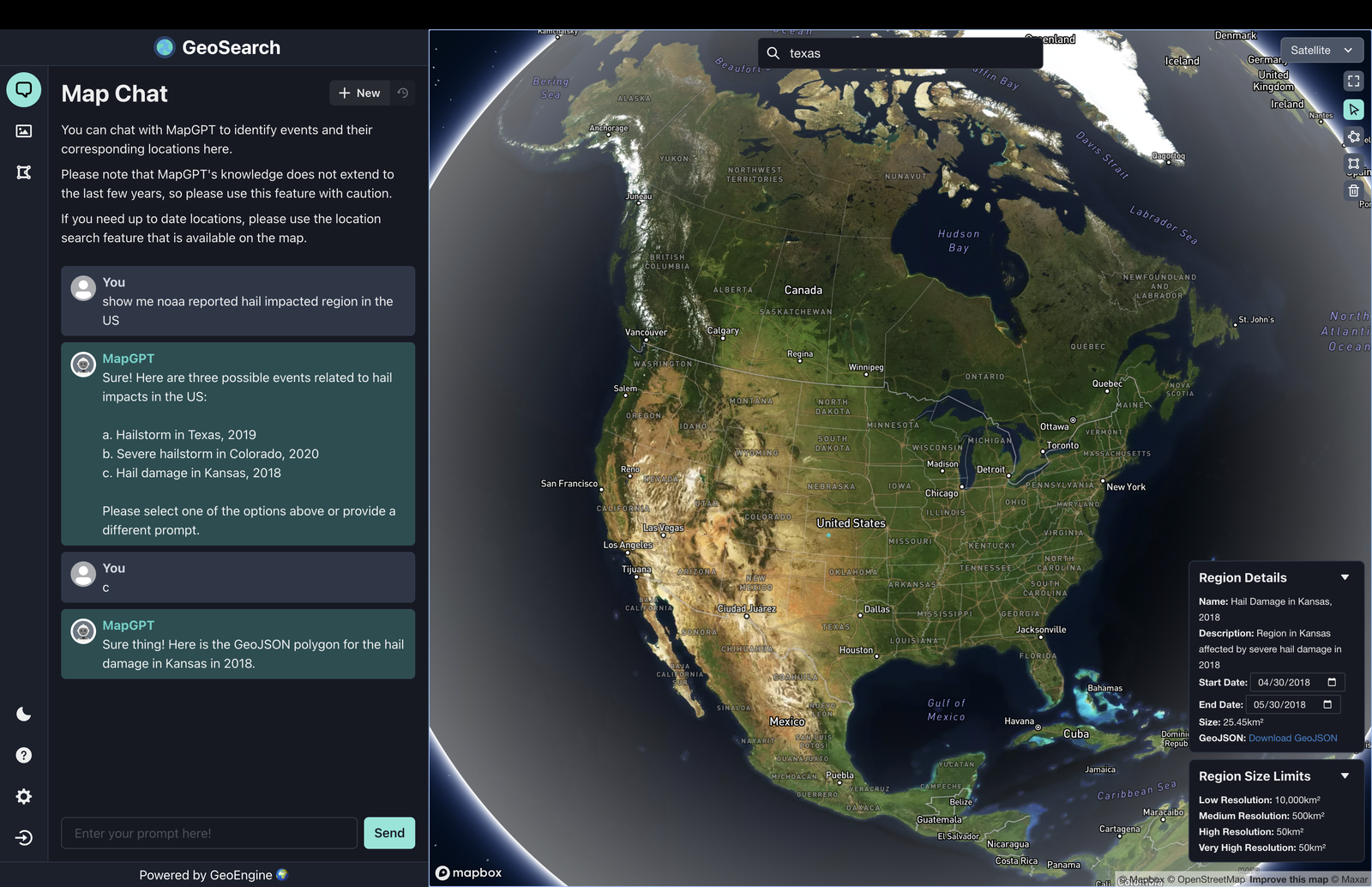The height and width of the screenshot is (887, 1372).
Task: Open settings gear in sidebar
Action: [24, 796]
